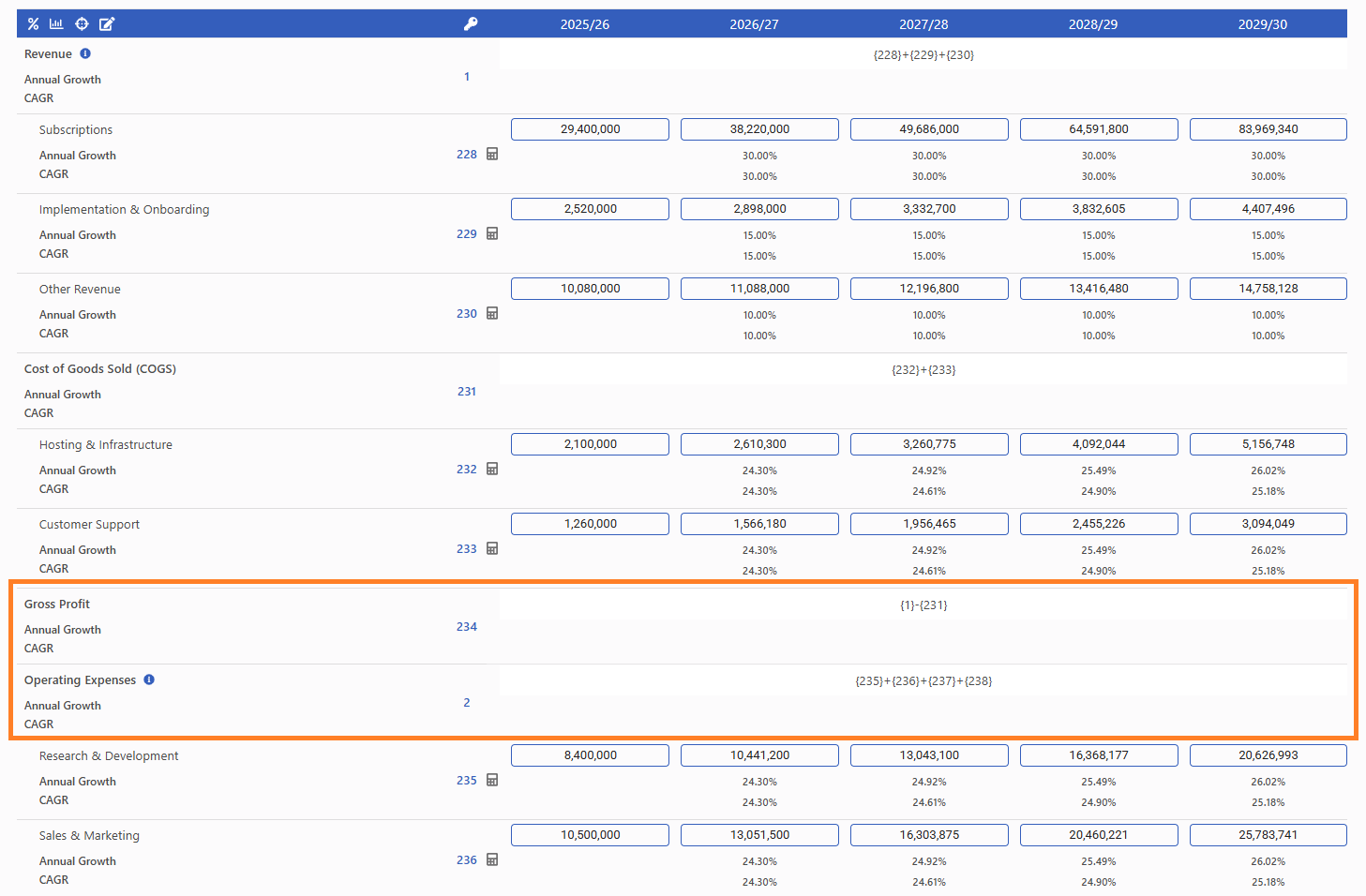Open calculator for Research & Development
The image size is (1366, 896).
tap(492, 781)
